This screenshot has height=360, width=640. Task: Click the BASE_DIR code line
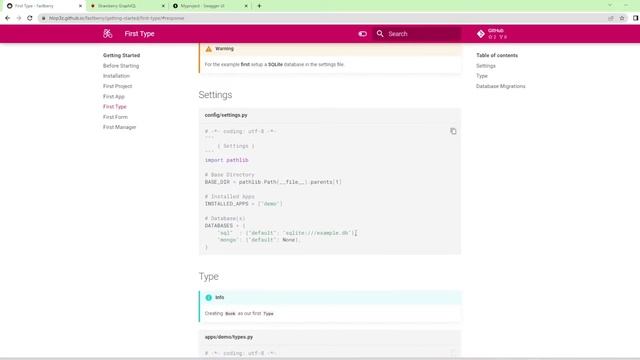[273, 182]
